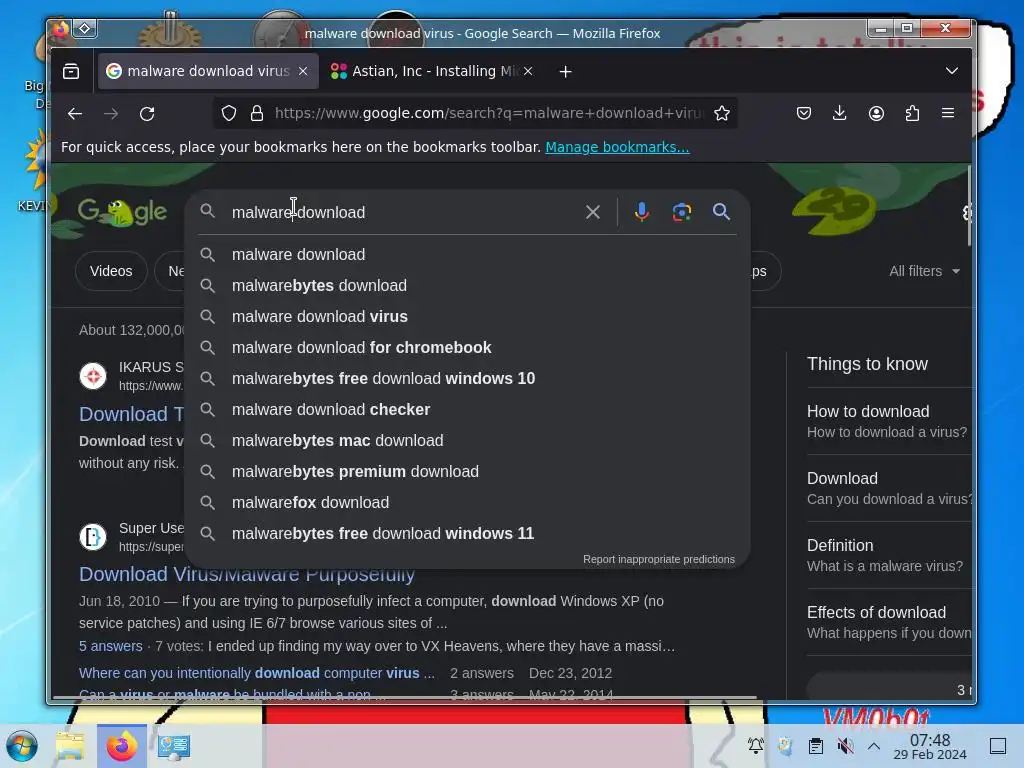Click Manage bookmarks link
Screen dimensions: 1024x768
click(x=617, y=147)
